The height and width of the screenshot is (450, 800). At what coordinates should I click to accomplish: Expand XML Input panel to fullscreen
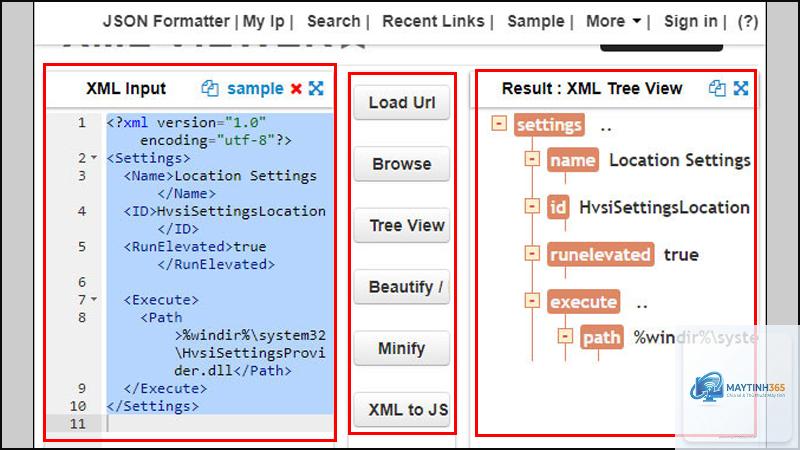point(316,88)
